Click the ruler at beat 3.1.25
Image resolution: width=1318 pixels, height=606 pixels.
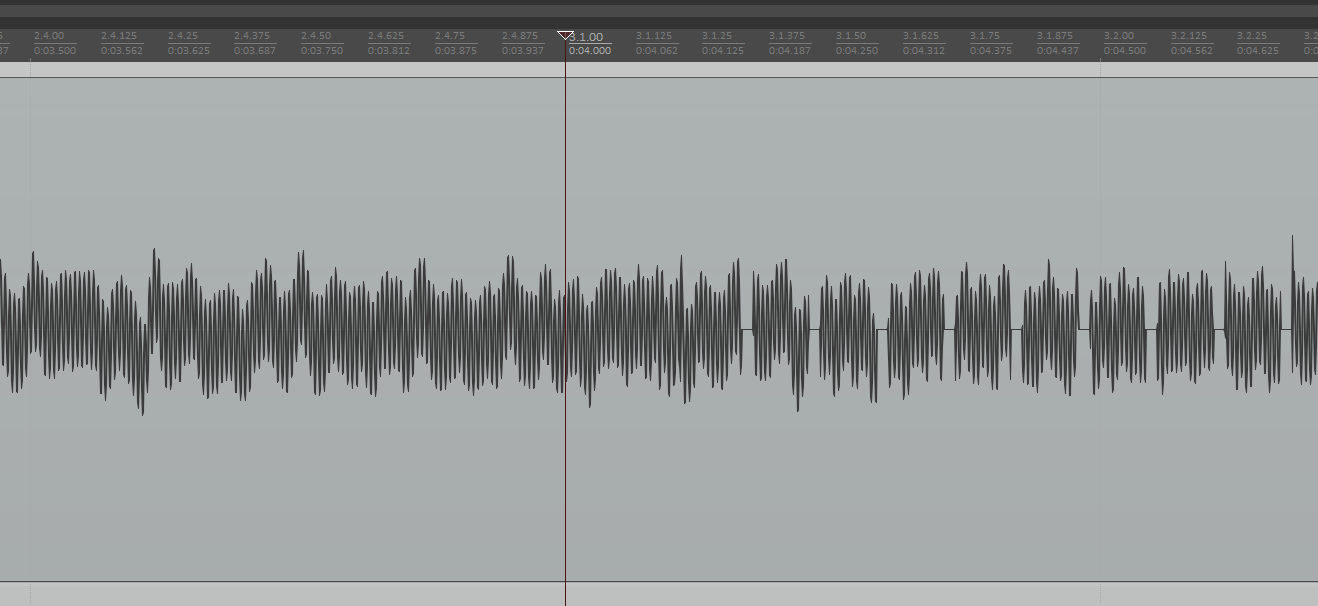pos(717,36)
